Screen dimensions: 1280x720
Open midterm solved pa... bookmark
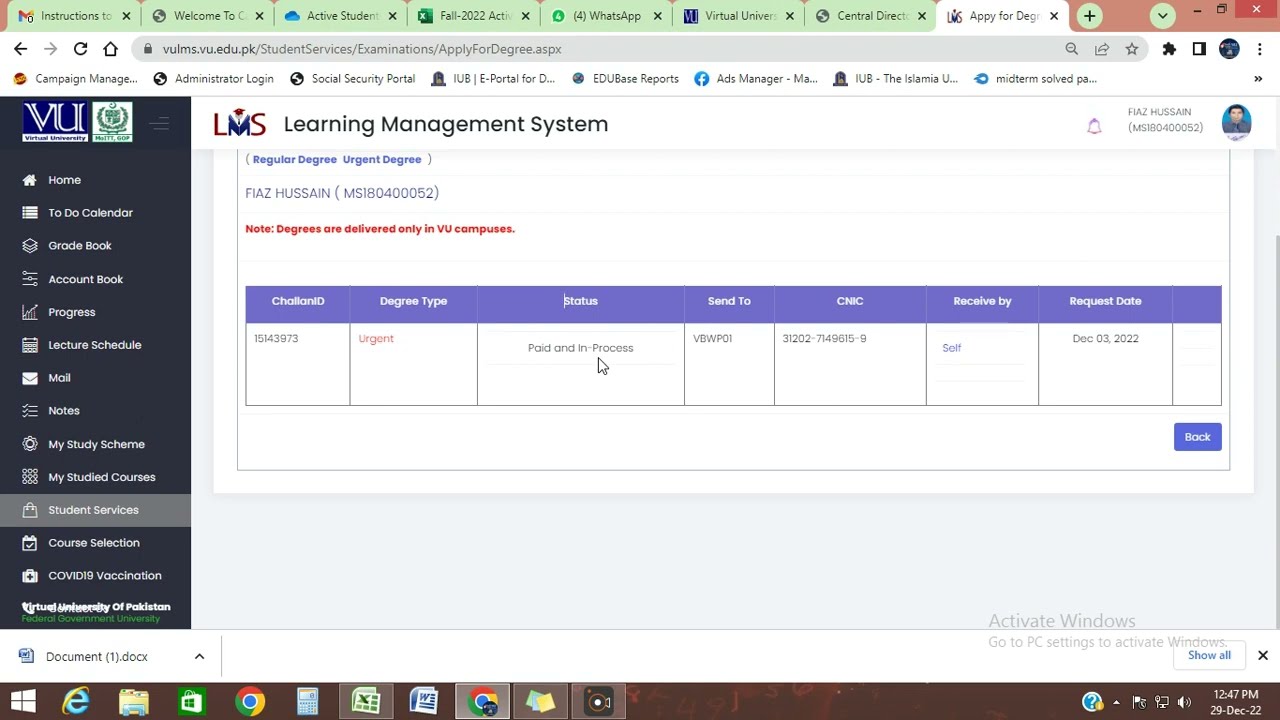click(1035, 79)
